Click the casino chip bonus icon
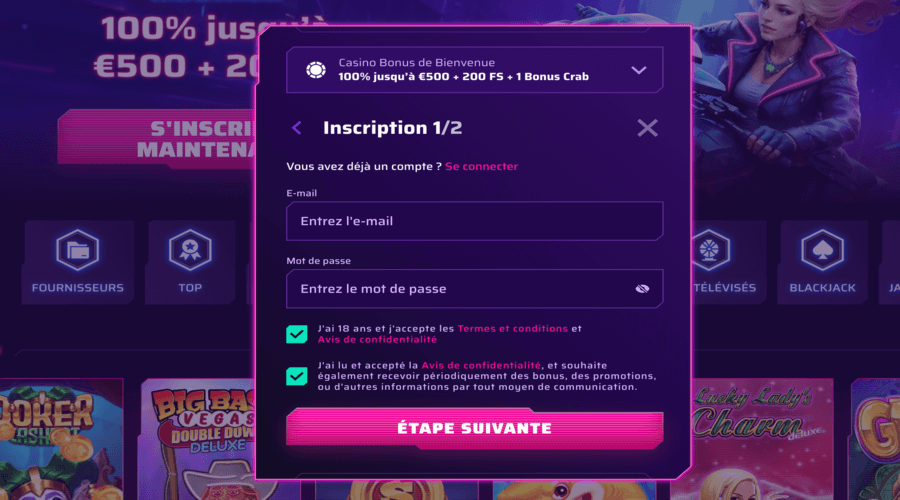 click(316, 70)
